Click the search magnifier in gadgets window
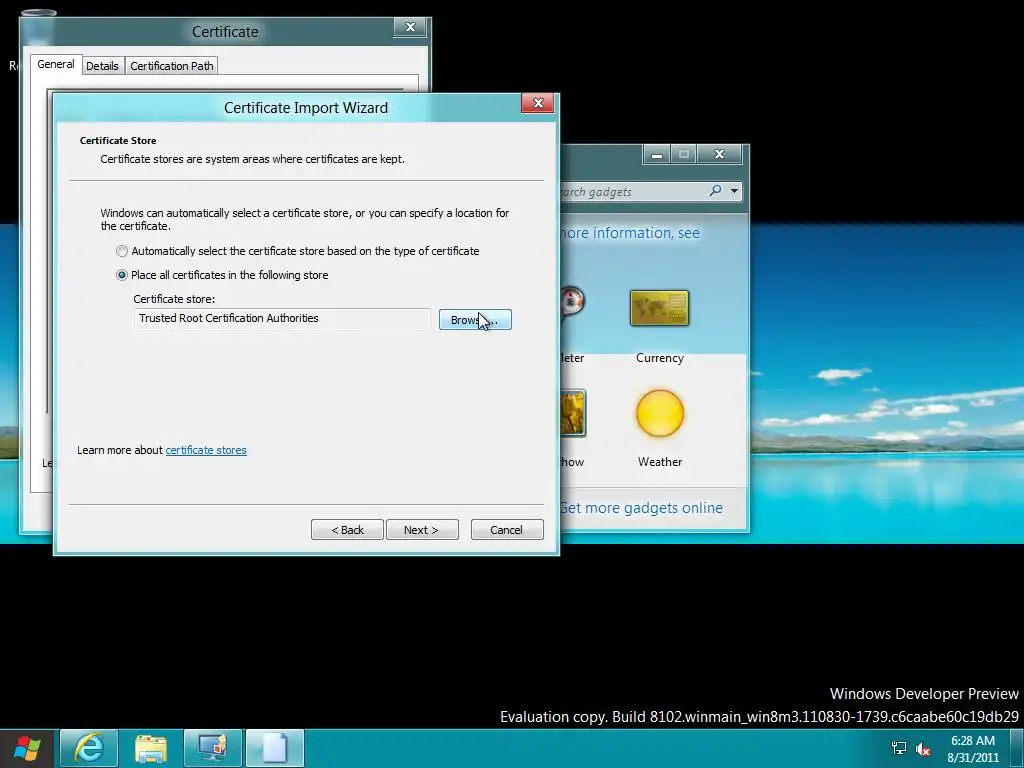This screenshot has height=768, width=1024. tap(715, 191)
